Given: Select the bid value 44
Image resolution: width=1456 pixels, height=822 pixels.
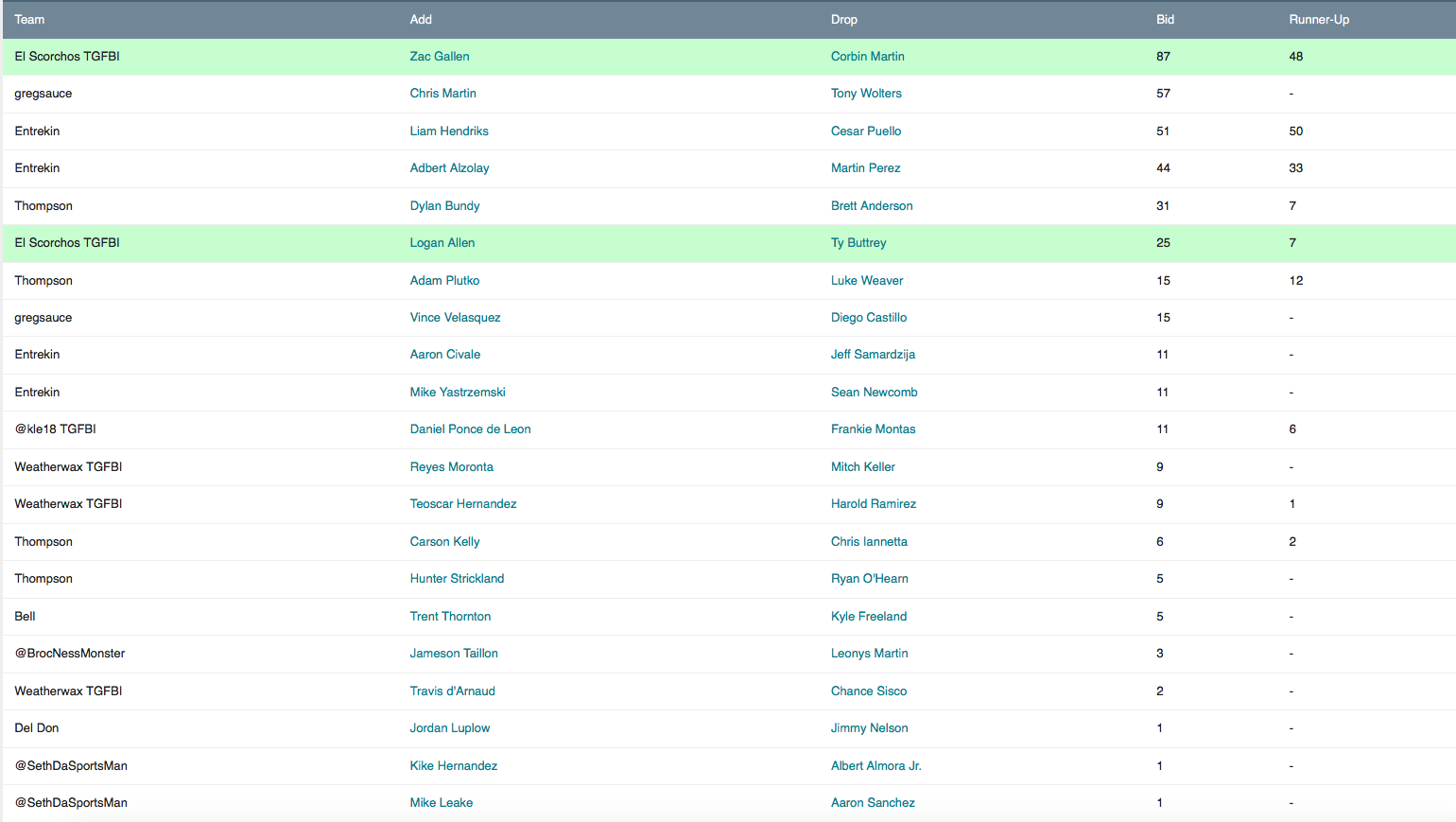Looking at the screenshot, I should click(1163, 168).
